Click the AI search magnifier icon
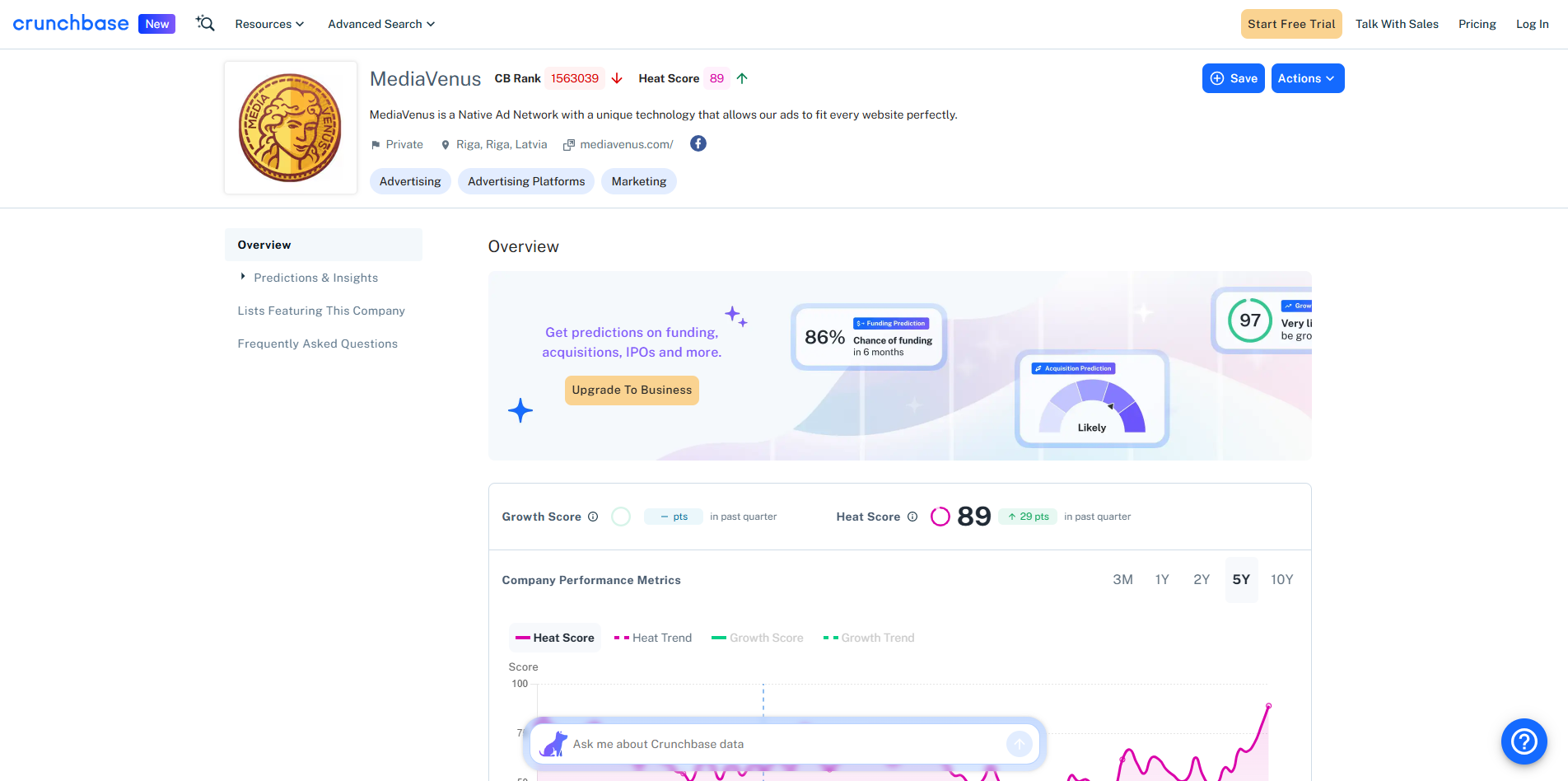The height and width of the screenshot is (781, 1568). 205,24
